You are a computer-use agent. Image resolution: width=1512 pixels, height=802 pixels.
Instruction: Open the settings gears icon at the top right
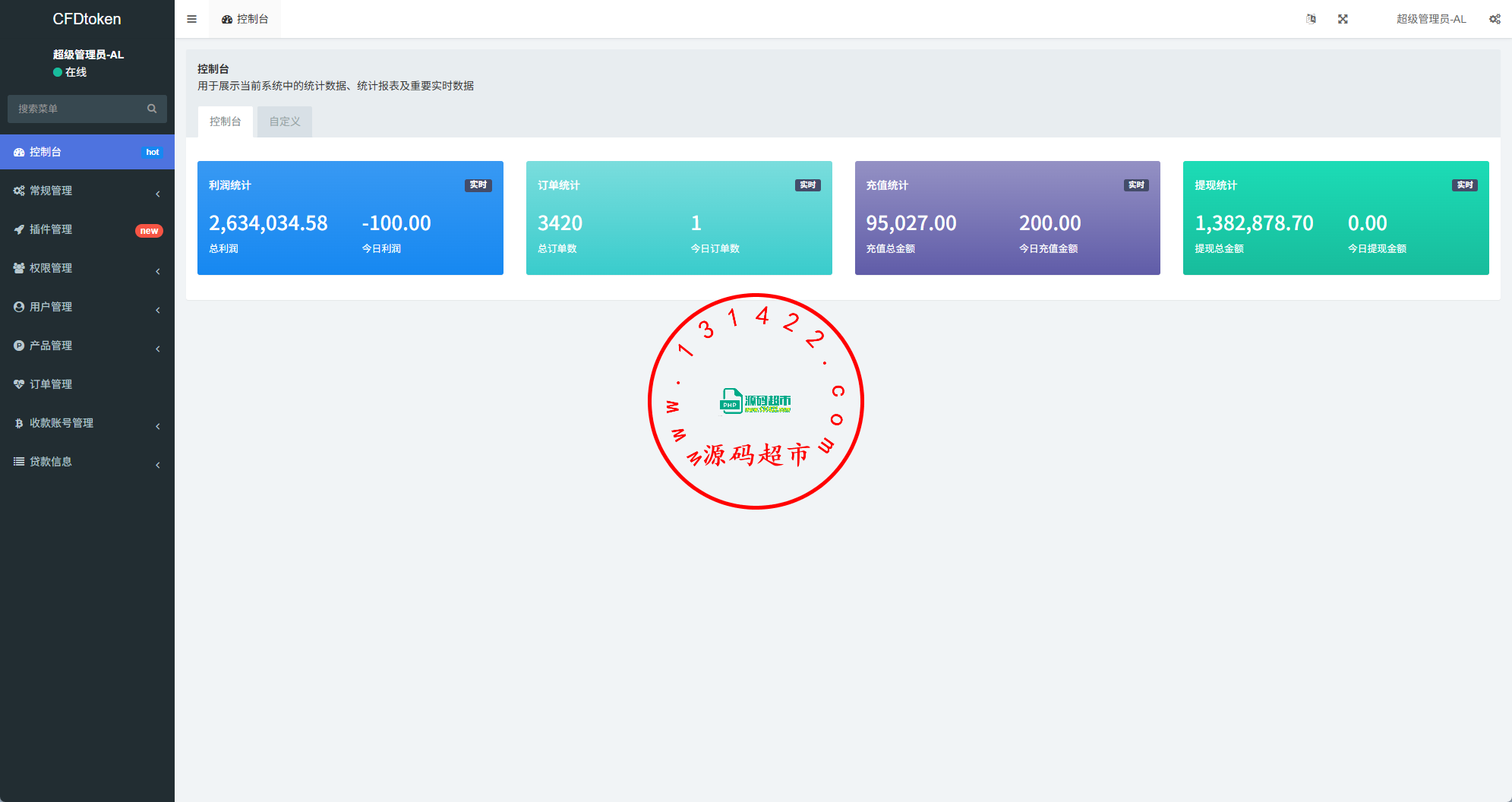[x=1495, y=19]
